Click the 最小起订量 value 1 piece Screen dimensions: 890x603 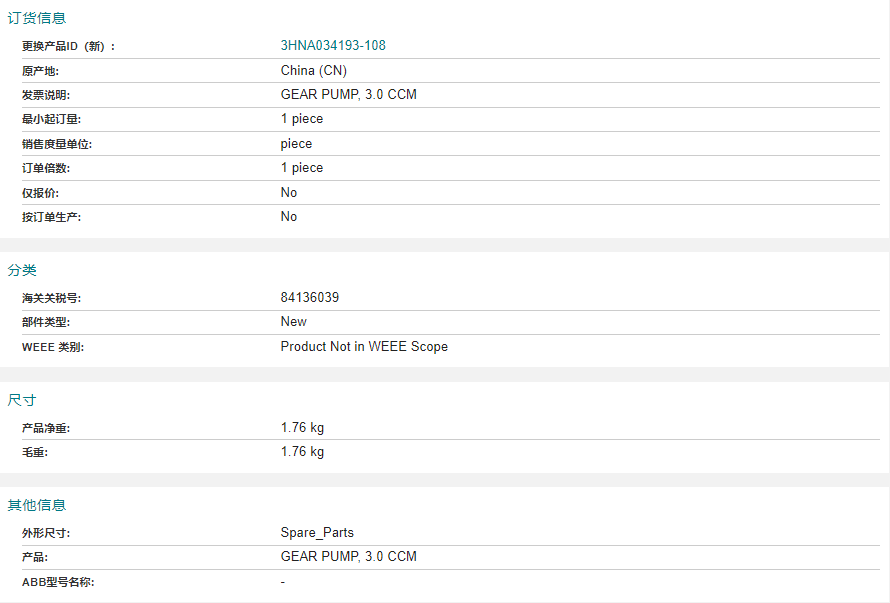302,119
